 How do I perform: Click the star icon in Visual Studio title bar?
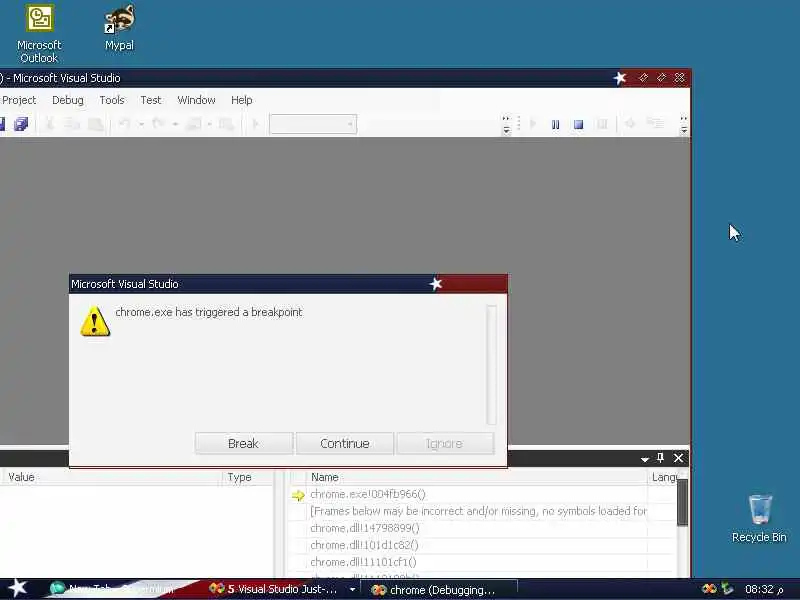[619, 78]
